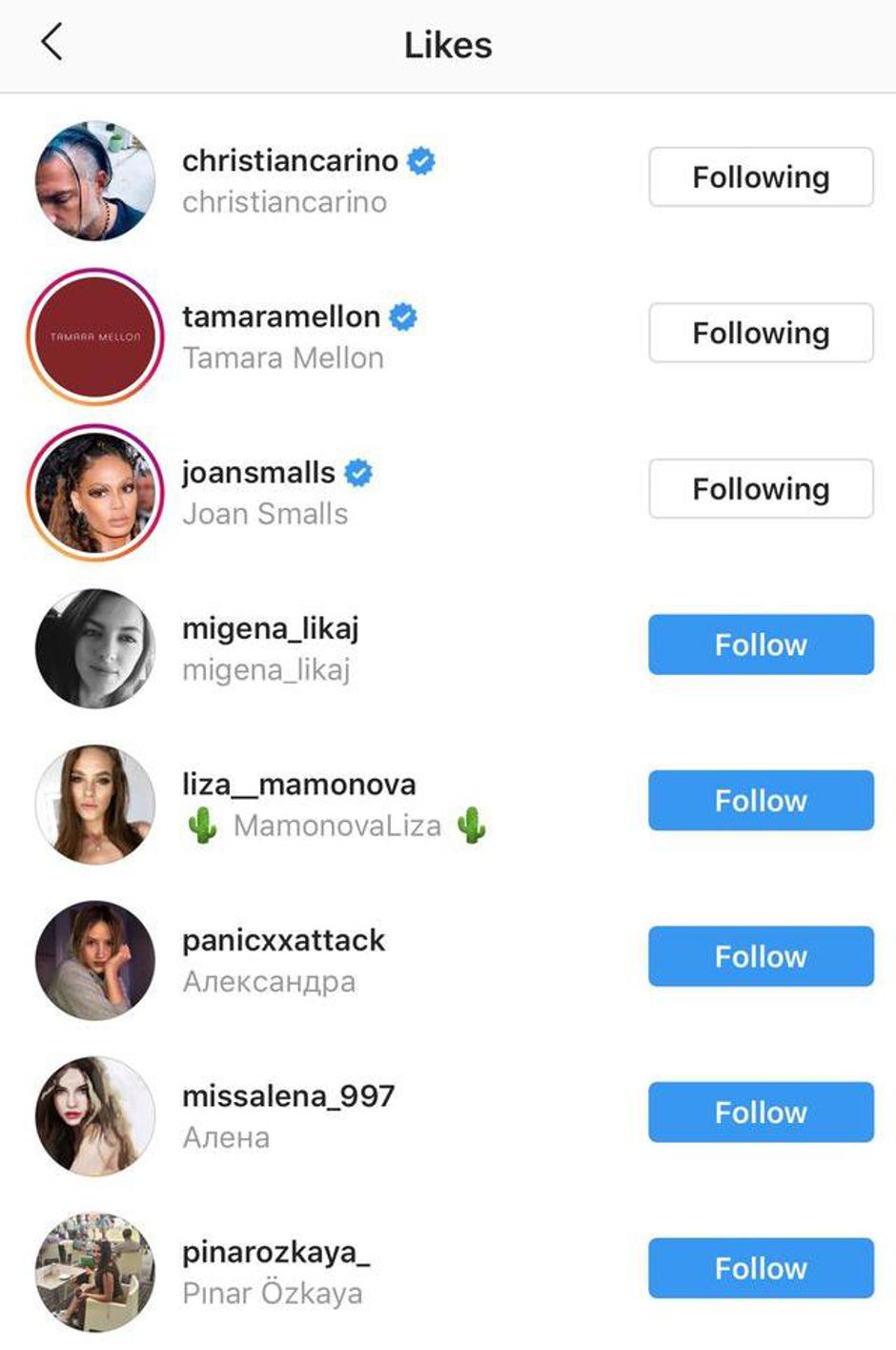The height and width of the screenshot is (1350, 896).
Task: Open christiancarino username link
Action: (290, 160)
